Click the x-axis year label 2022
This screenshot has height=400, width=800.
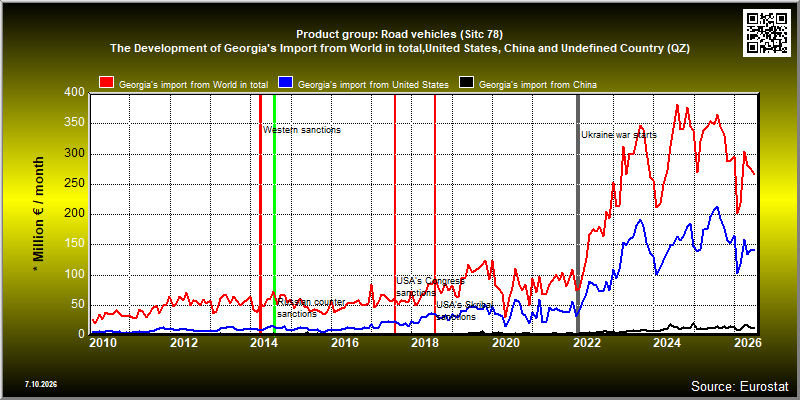tap(587, 342)
